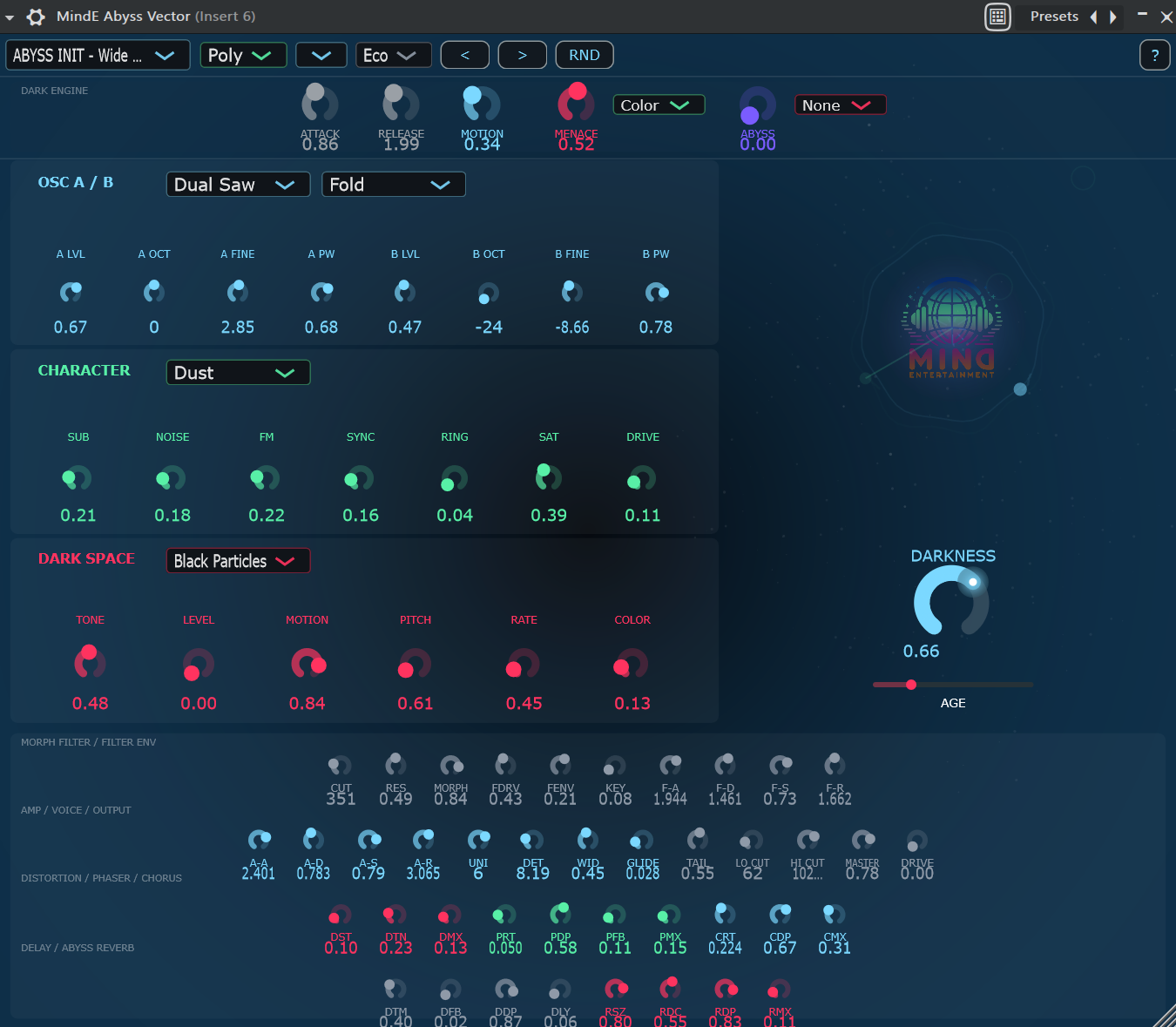Screen dimensions: 1176x1027
Task: Click the GLIDE knob
Action: (642, 841)
